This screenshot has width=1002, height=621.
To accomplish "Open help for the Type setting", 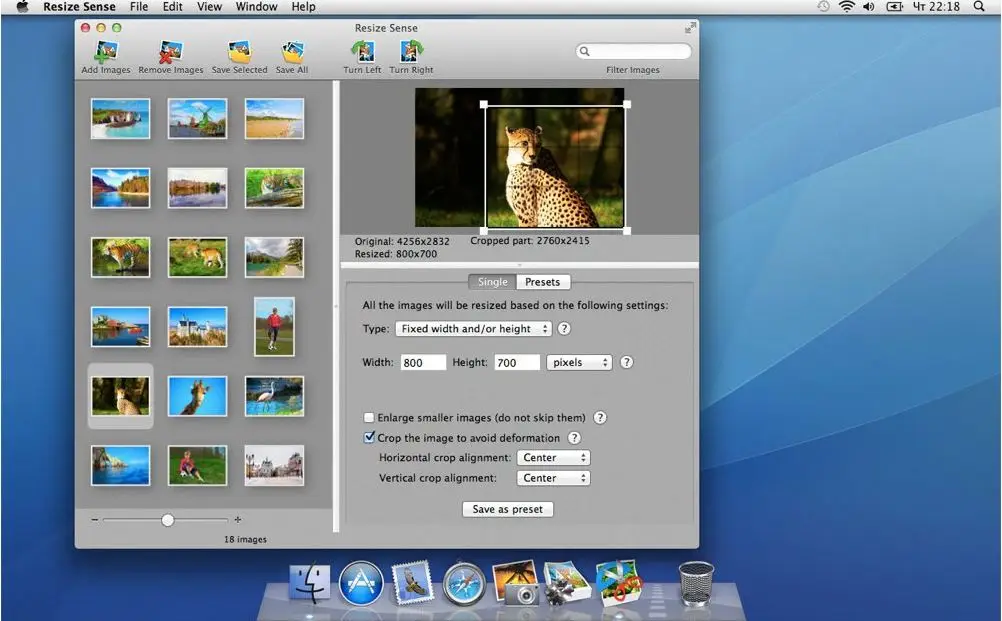I will point(564,328).
